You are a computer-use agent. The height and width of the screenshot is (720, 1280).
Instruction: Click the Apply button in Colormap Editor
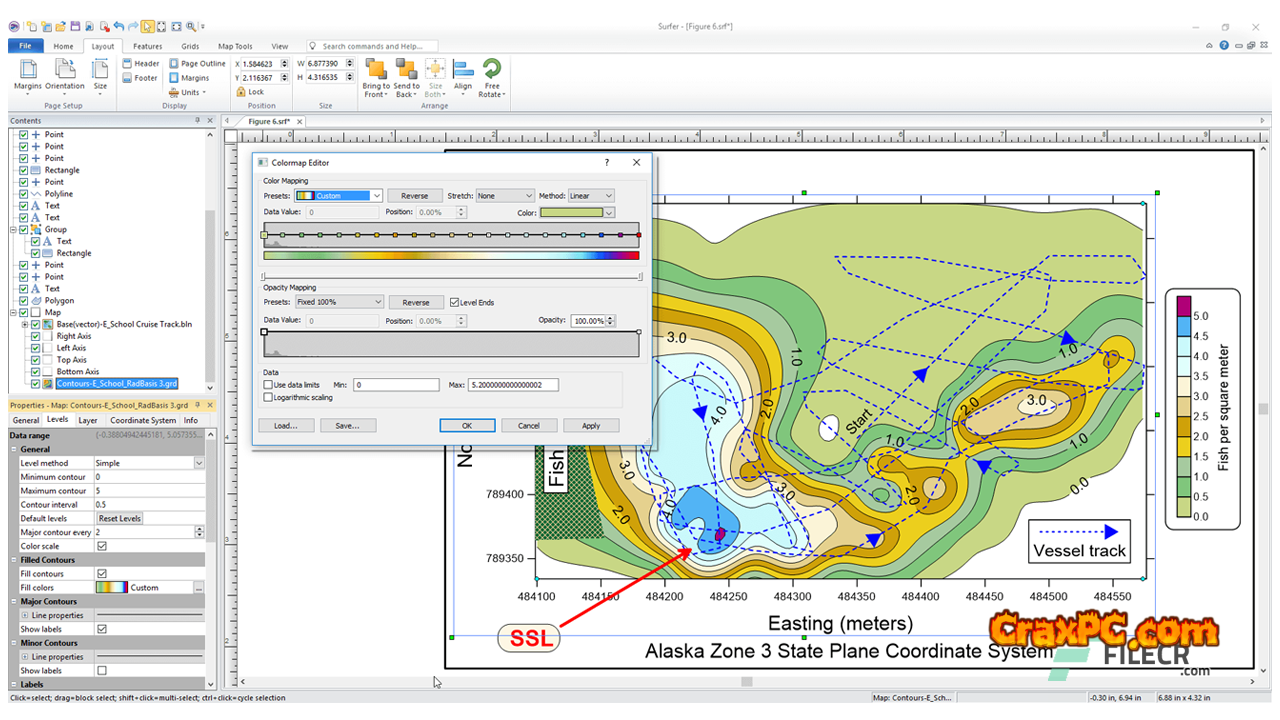tap(591, 426)
